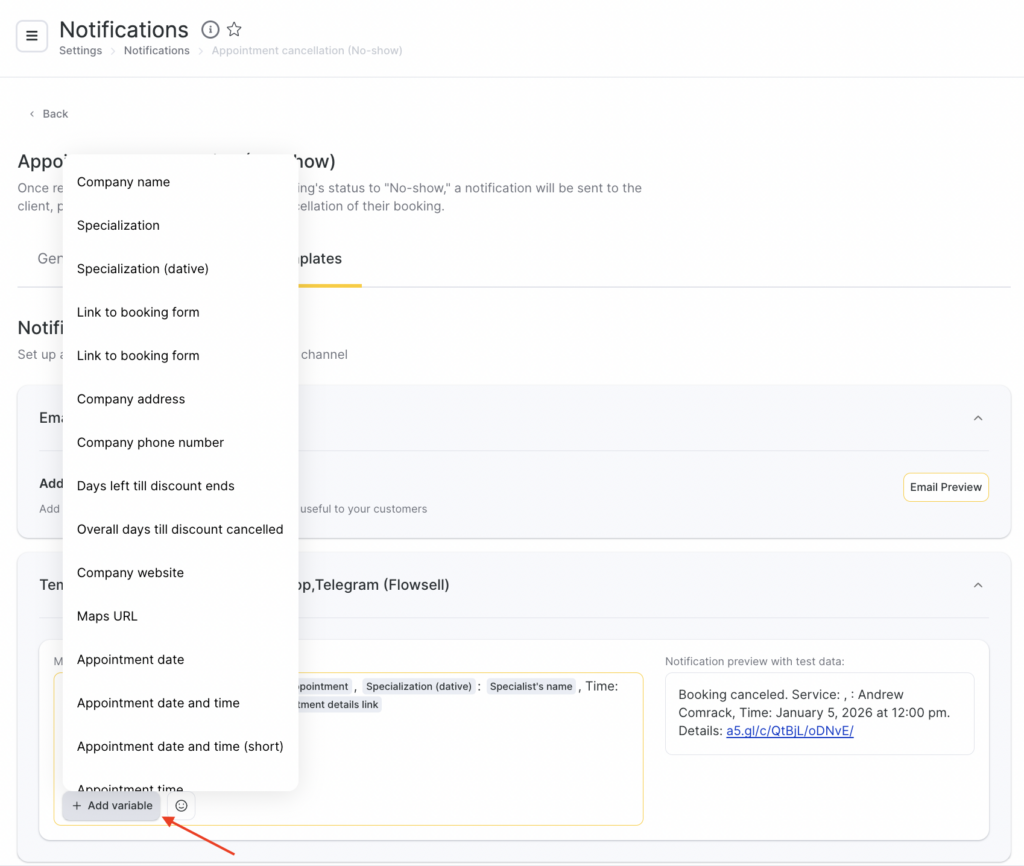Navigate to Settings in the breadcrumb
The image size is (1024, 866).
point(80,51)
